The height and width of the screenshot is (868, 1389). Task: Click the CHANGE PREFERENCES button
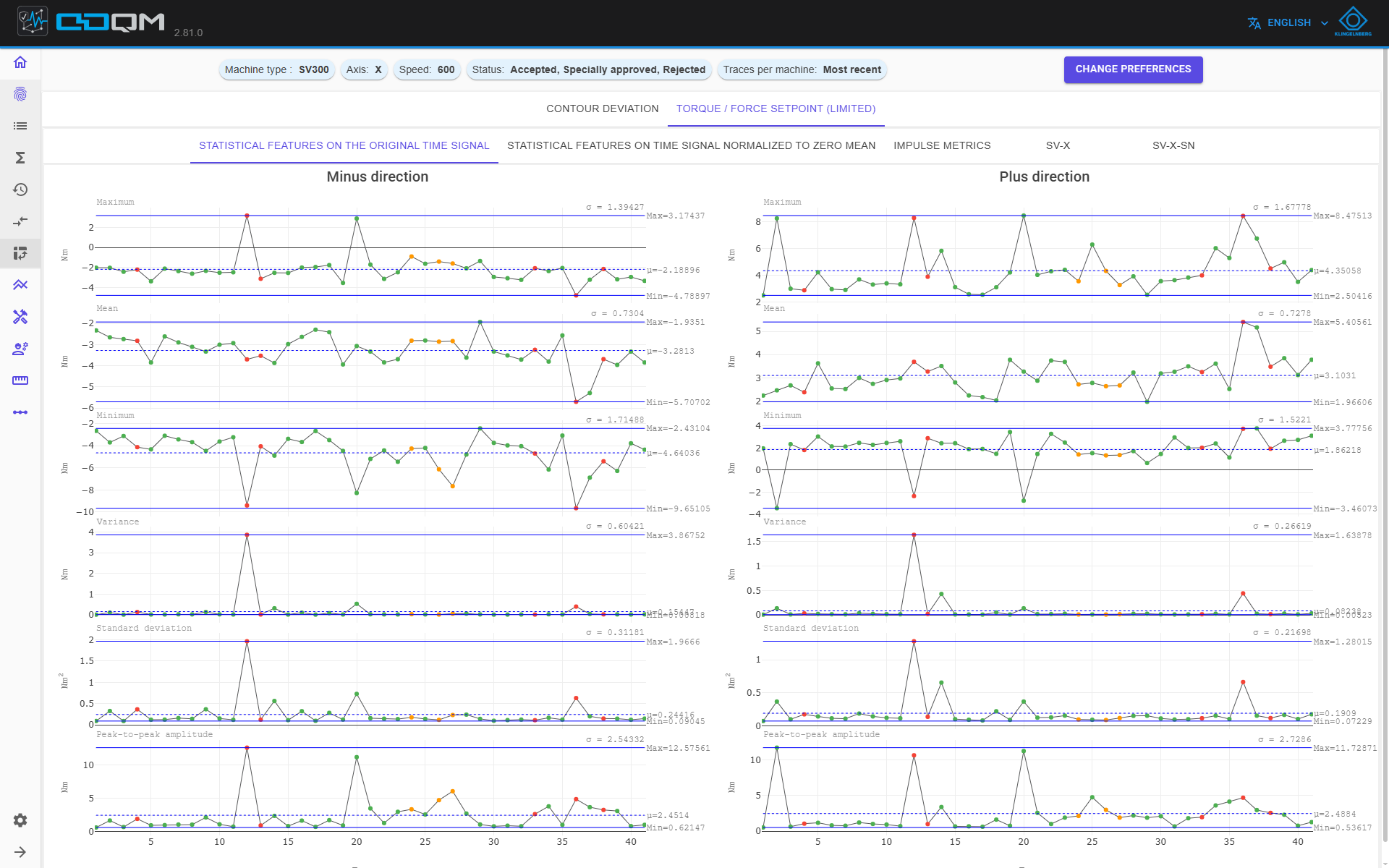pyautogui.click(x=1133, y=69)
